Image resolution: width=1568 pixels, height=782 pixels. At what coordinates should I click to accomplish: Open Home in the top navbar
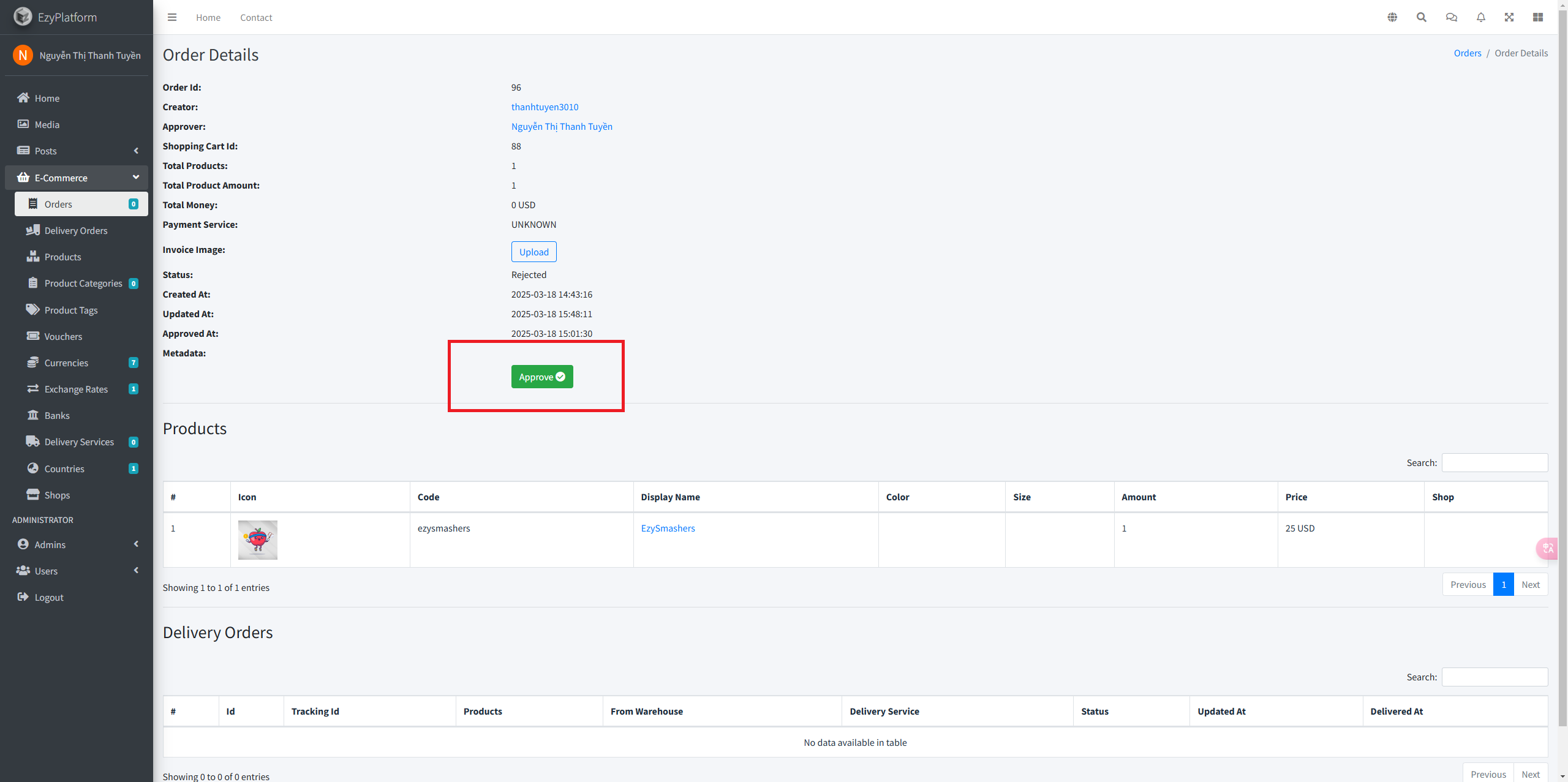pyautogui.click(x=208, y=18)
